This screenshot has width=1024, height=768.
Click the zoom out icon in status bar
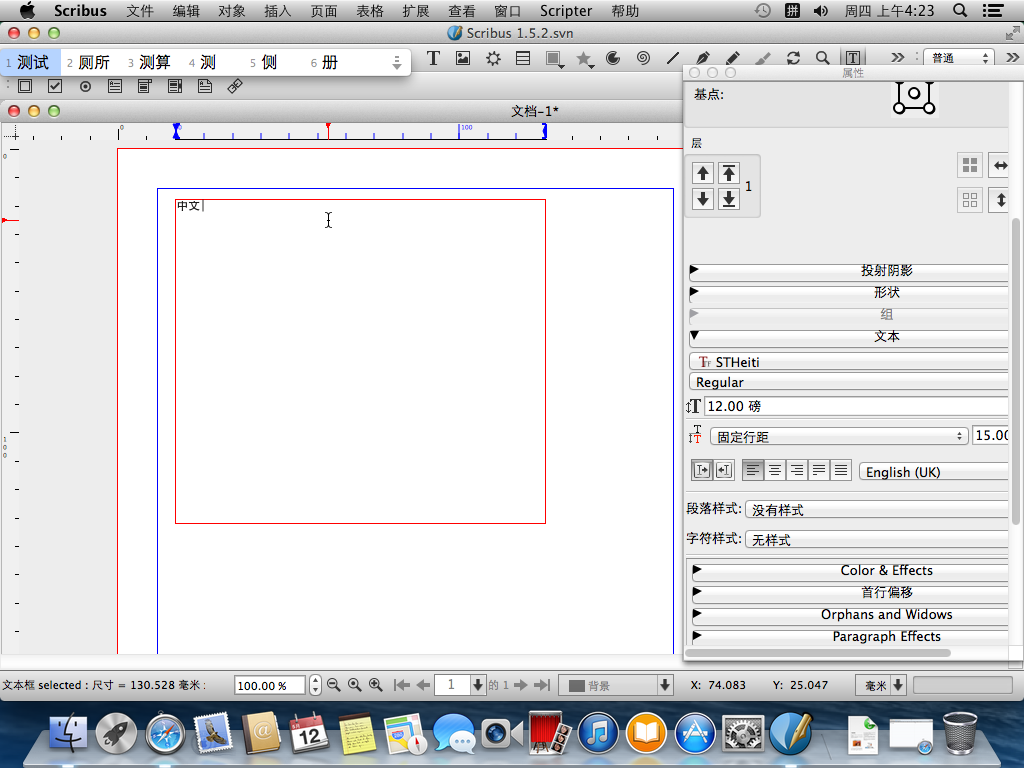point(334,685)
